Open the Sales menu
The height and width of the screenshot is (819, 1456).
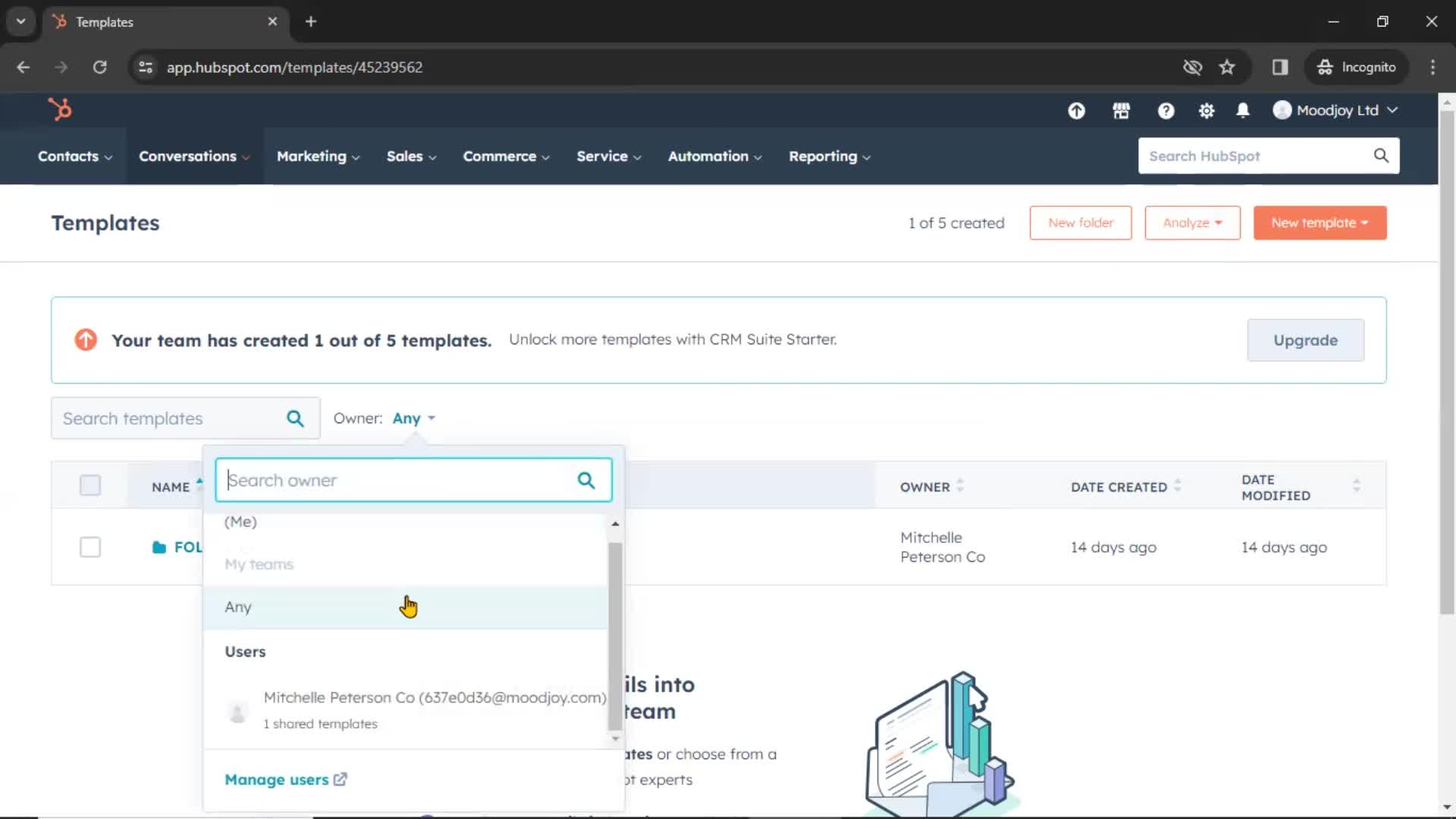(411, 156)
